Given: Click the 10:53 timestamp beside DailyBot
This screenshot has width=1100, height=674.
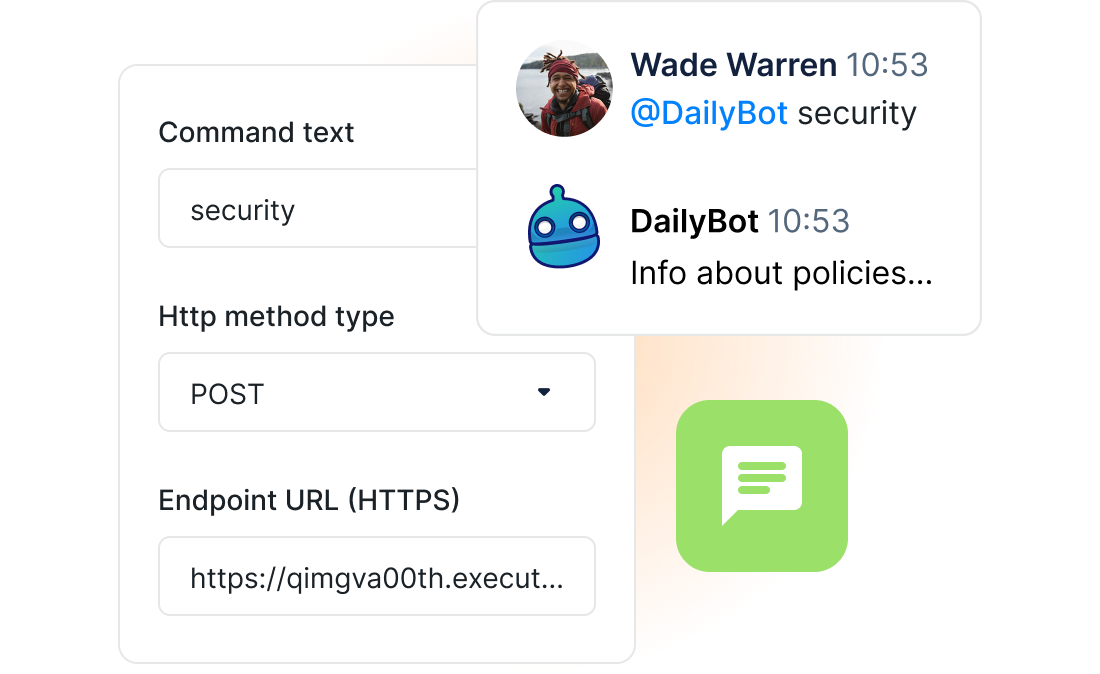Looking at the screenshot, I should pyautogui.click(x=808, y=222).
